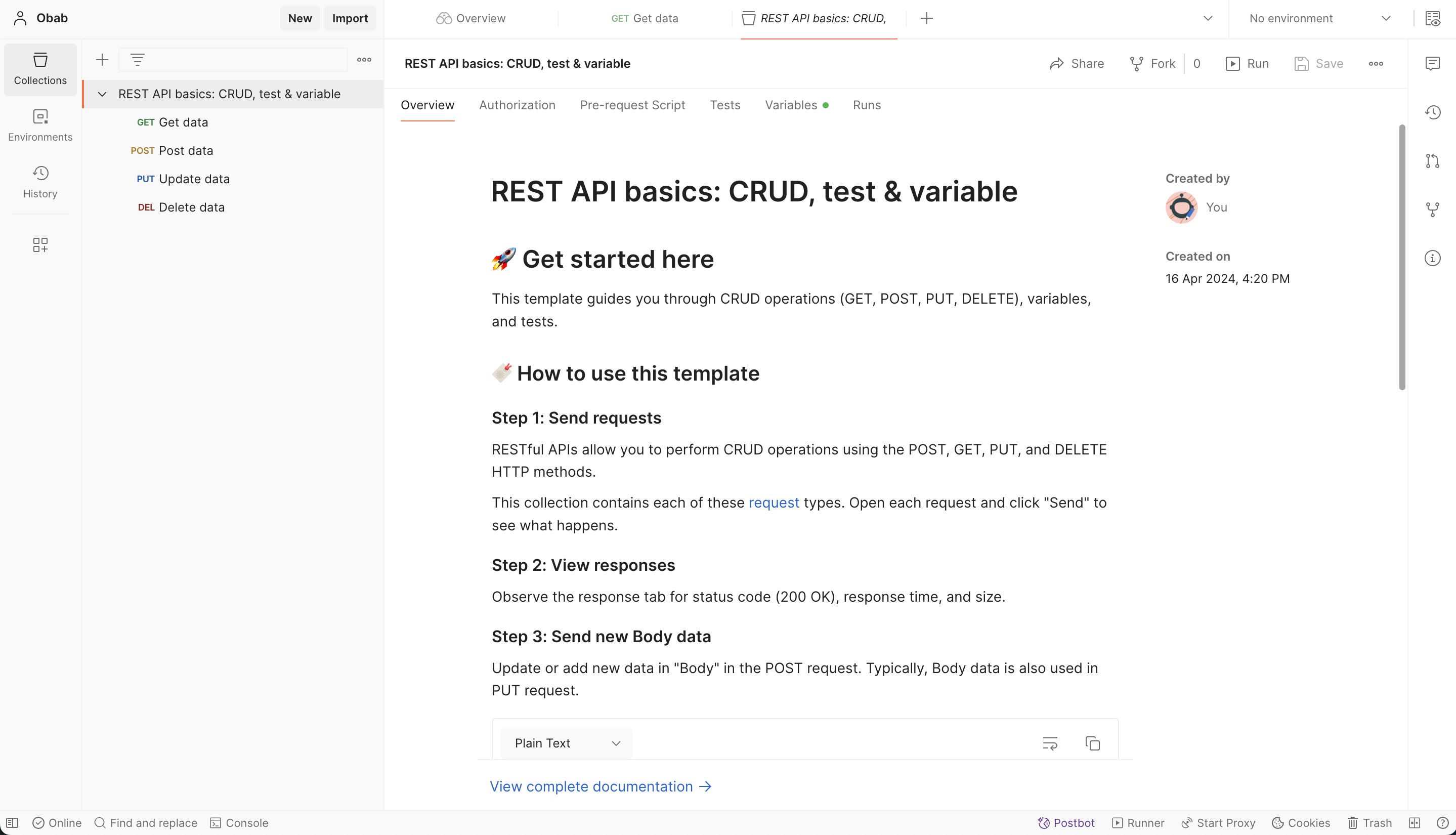This screenshot has width=1456, height=835.
Task: Click the Save button
Action: pyautogui.click(x=1318, y=64)
